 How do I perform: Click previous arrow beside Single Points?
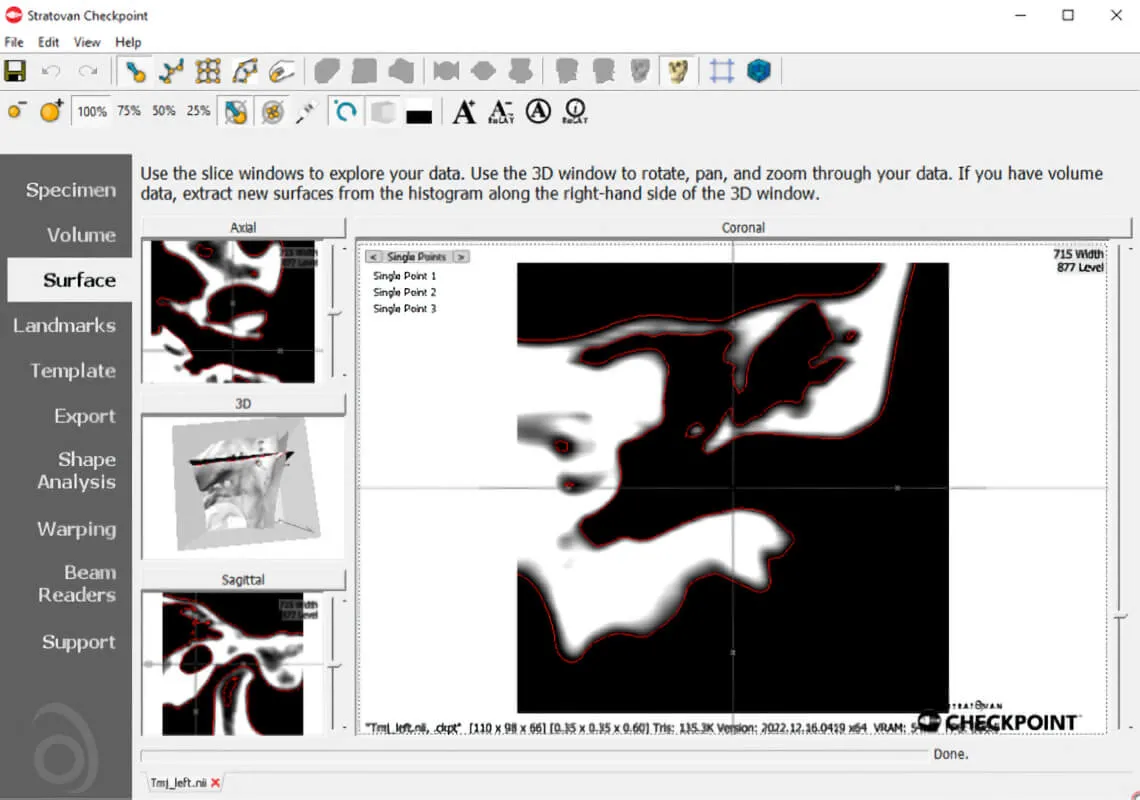[373, 257]
